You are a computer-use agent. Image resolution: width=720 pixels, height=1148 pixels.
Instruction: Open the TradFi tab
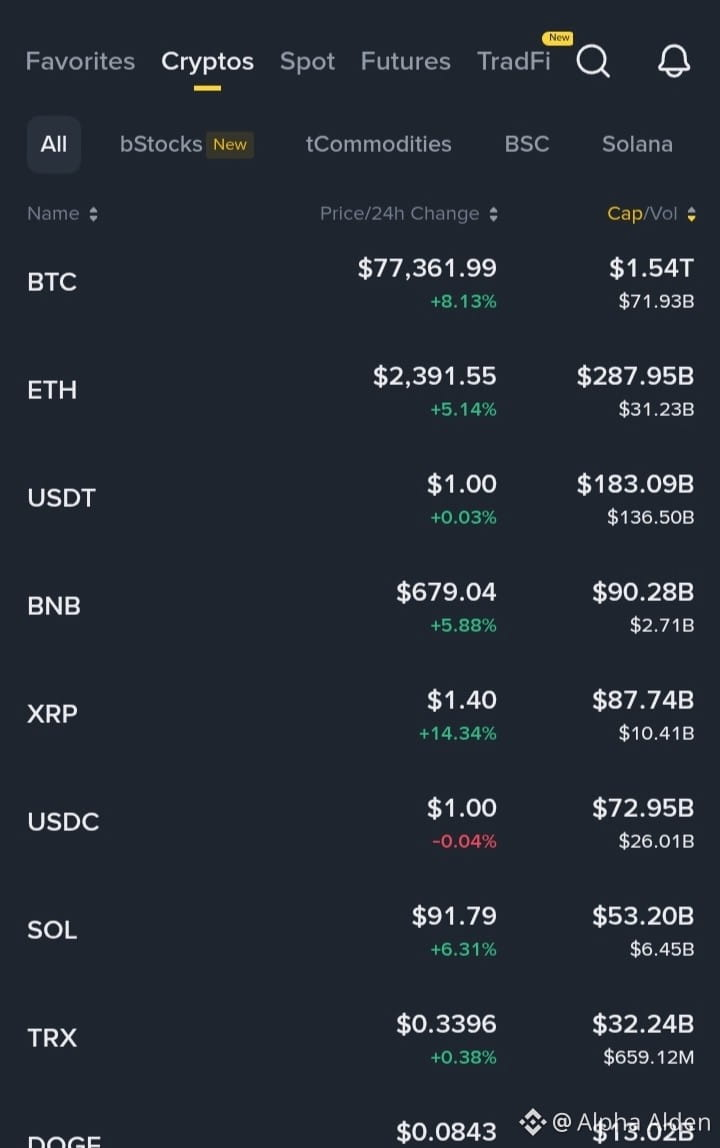coord(513,62)
